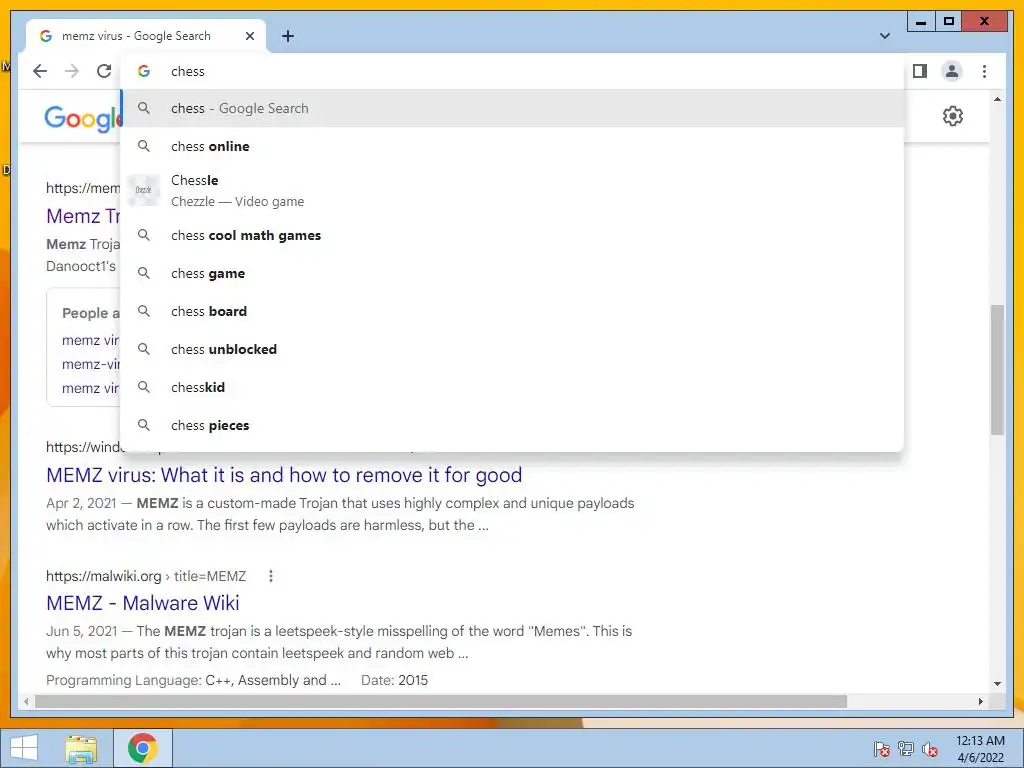1024x768 pixels.
Task: Minimize the Chrome window
Action: tap(921, 22)
